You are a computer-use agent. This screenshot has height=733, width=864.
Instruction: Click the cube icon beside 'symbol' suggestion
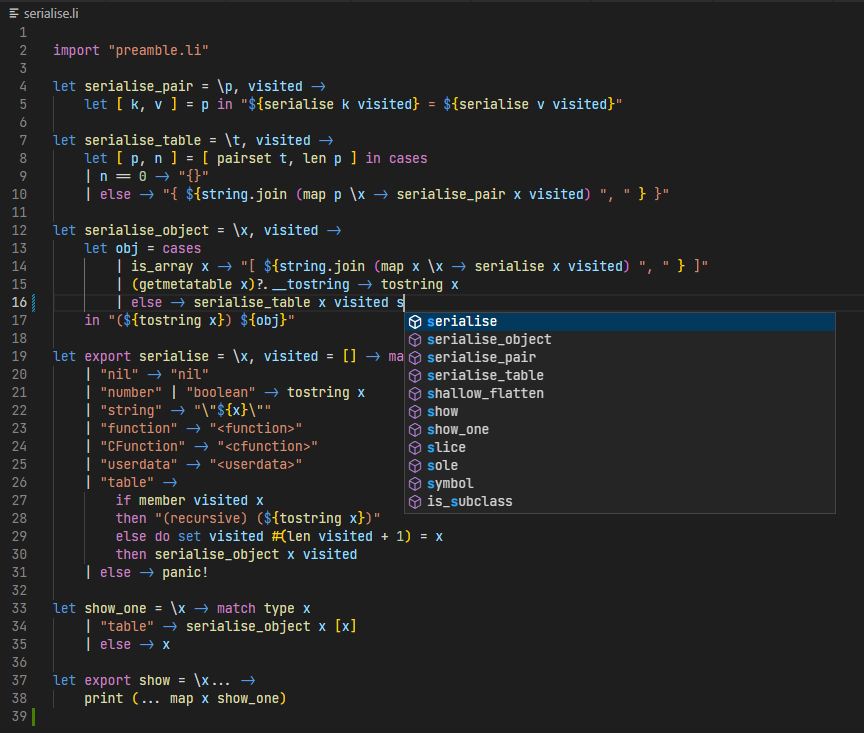tap(415, 484)
